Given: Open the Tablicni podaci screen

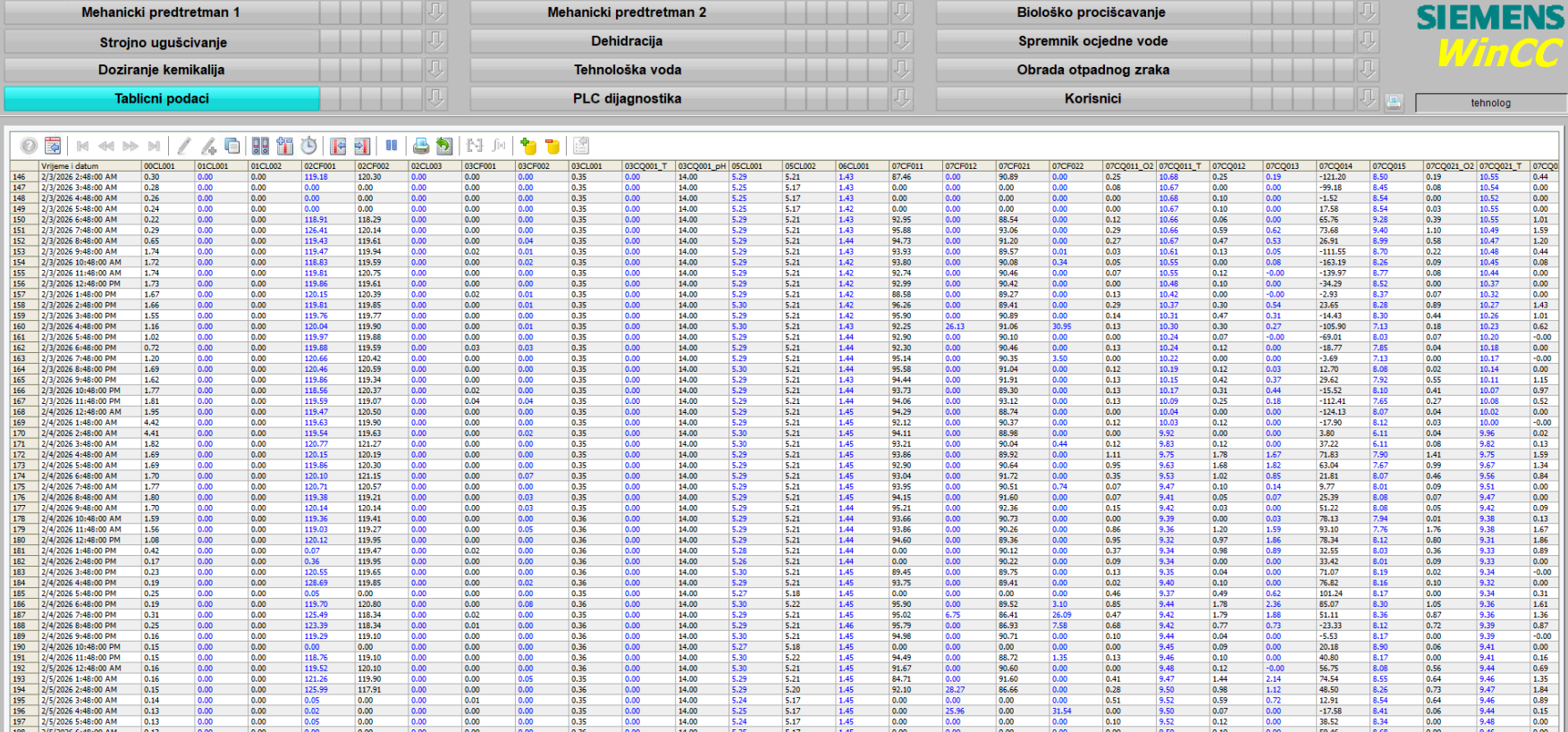Looking at the screenshot, I should (162, 98).
